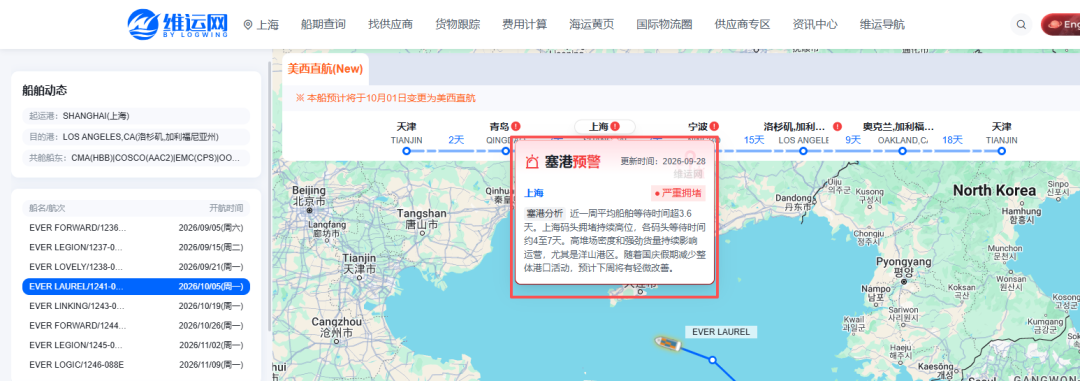This screenshot has width=1080, height=381.
Task: Click the 严重拥堵 status badge
Action: click(x=678, y=194)
